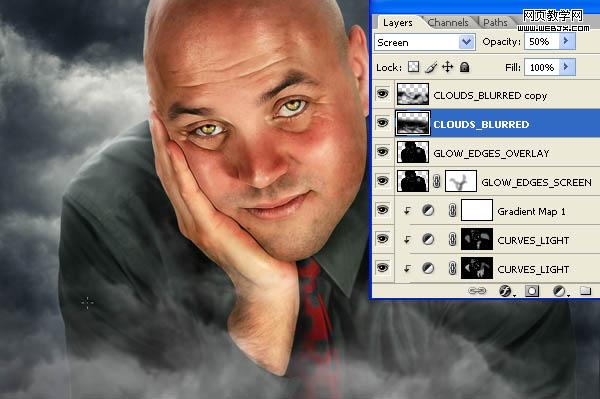This screenshot has height=399, width=600.
Task: Select the bottom CURVES_LIGHT mask thumbnail
Action: point(477,268)
